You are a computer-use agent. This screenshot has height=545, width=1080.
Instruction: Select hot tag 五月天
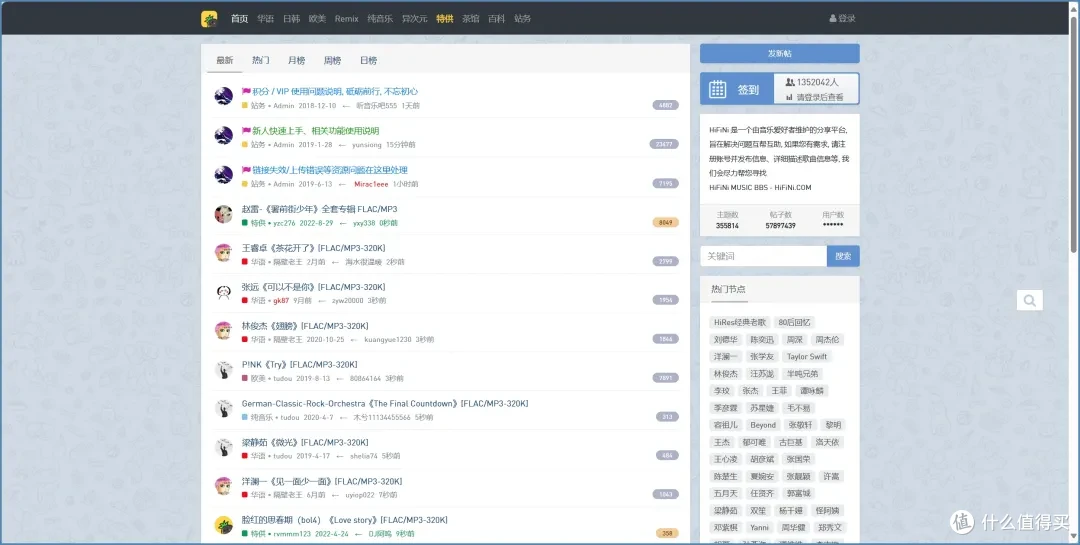point(725,493)
